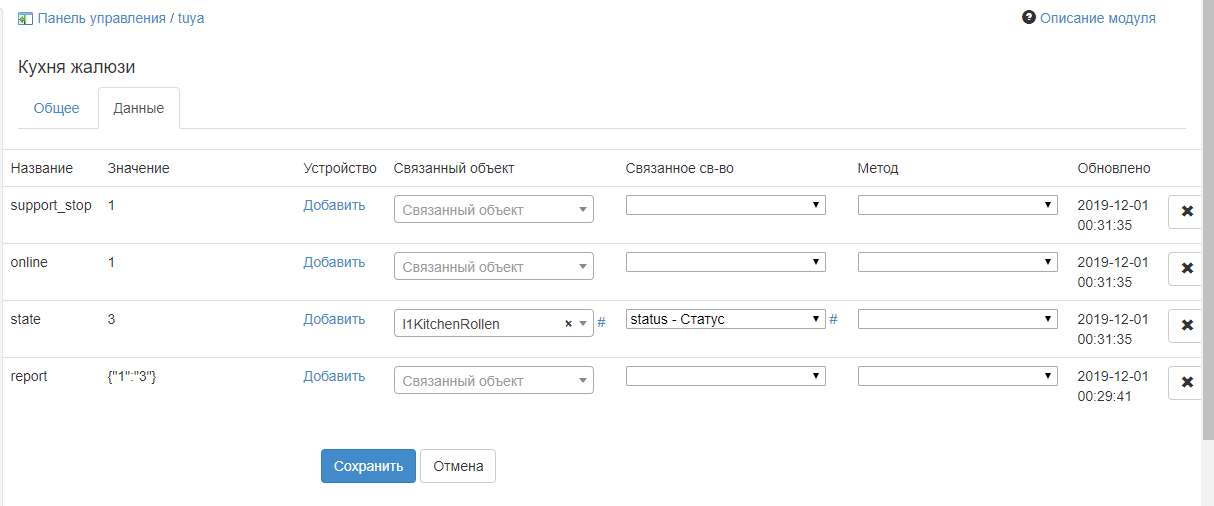Click the # link beside l1KitchenRollen object
Image resolution: width=1214 pixels, height=506 pixels.
pyautogui.click(x=601, y=322)
